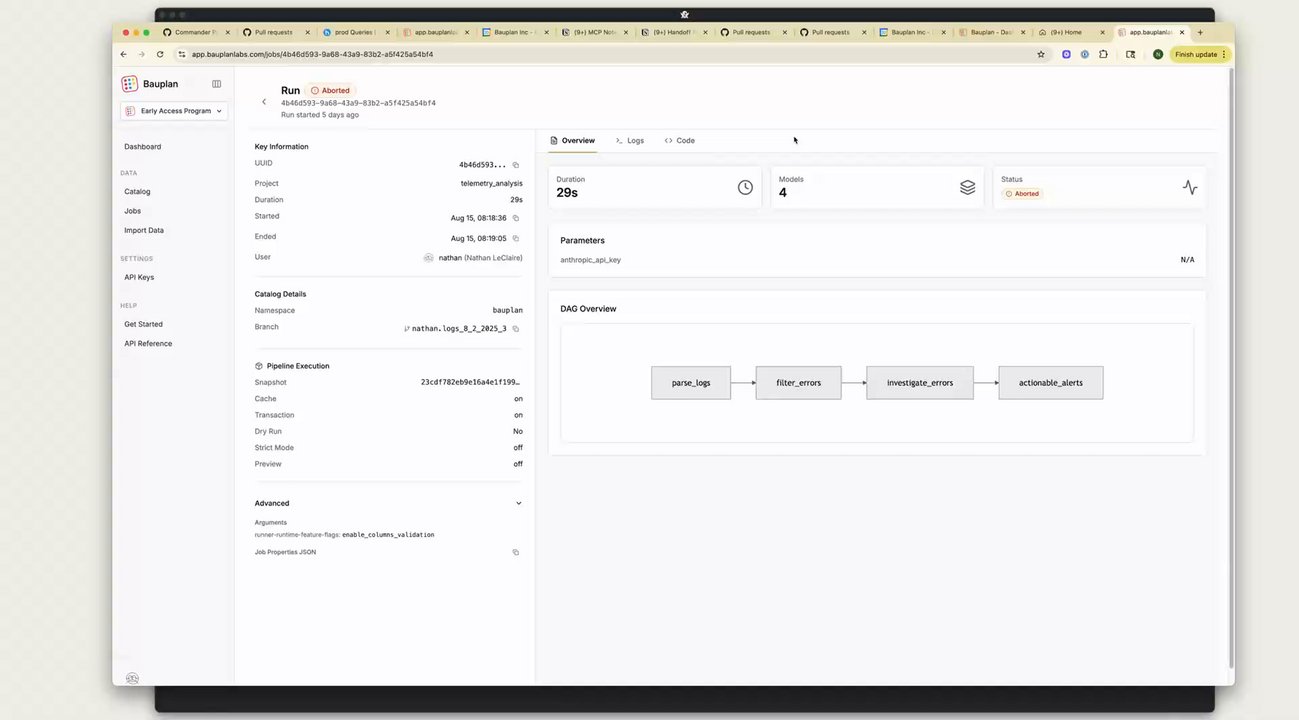Open the Get Started help page
This screenshot has width=1299, height=720.
click(143, 324)
